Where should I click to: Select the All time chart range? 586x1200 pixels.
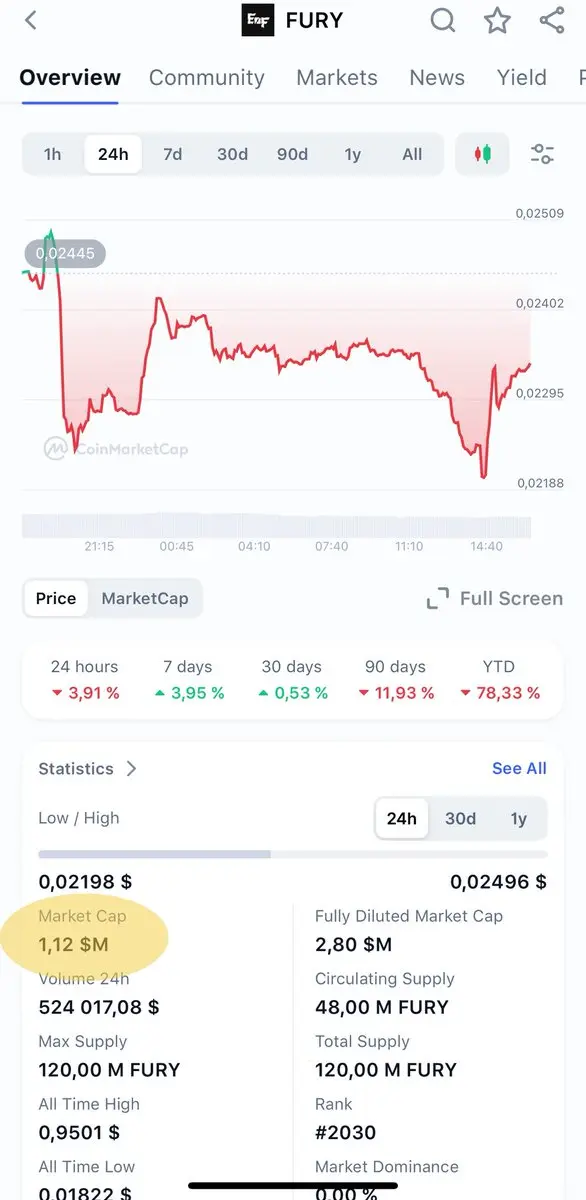click(412, 154)
